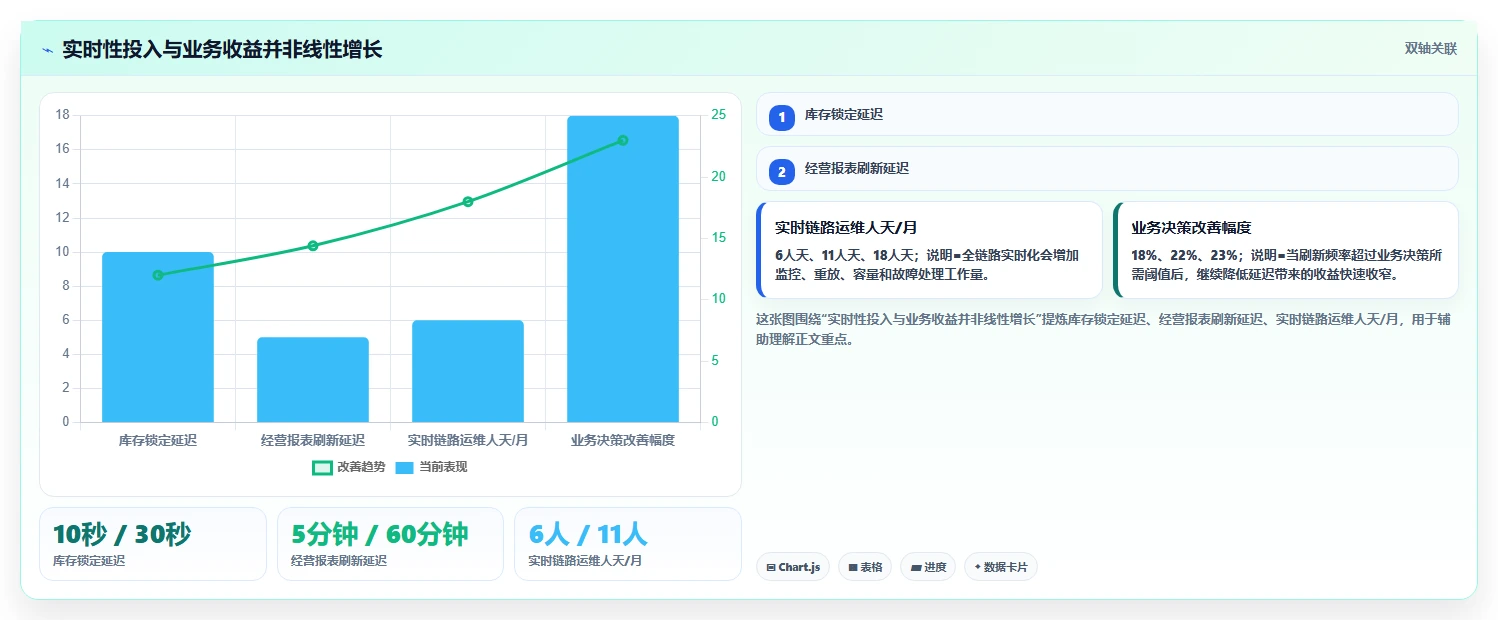
Task: Click left axis value 18
Action: pos(62,115)
